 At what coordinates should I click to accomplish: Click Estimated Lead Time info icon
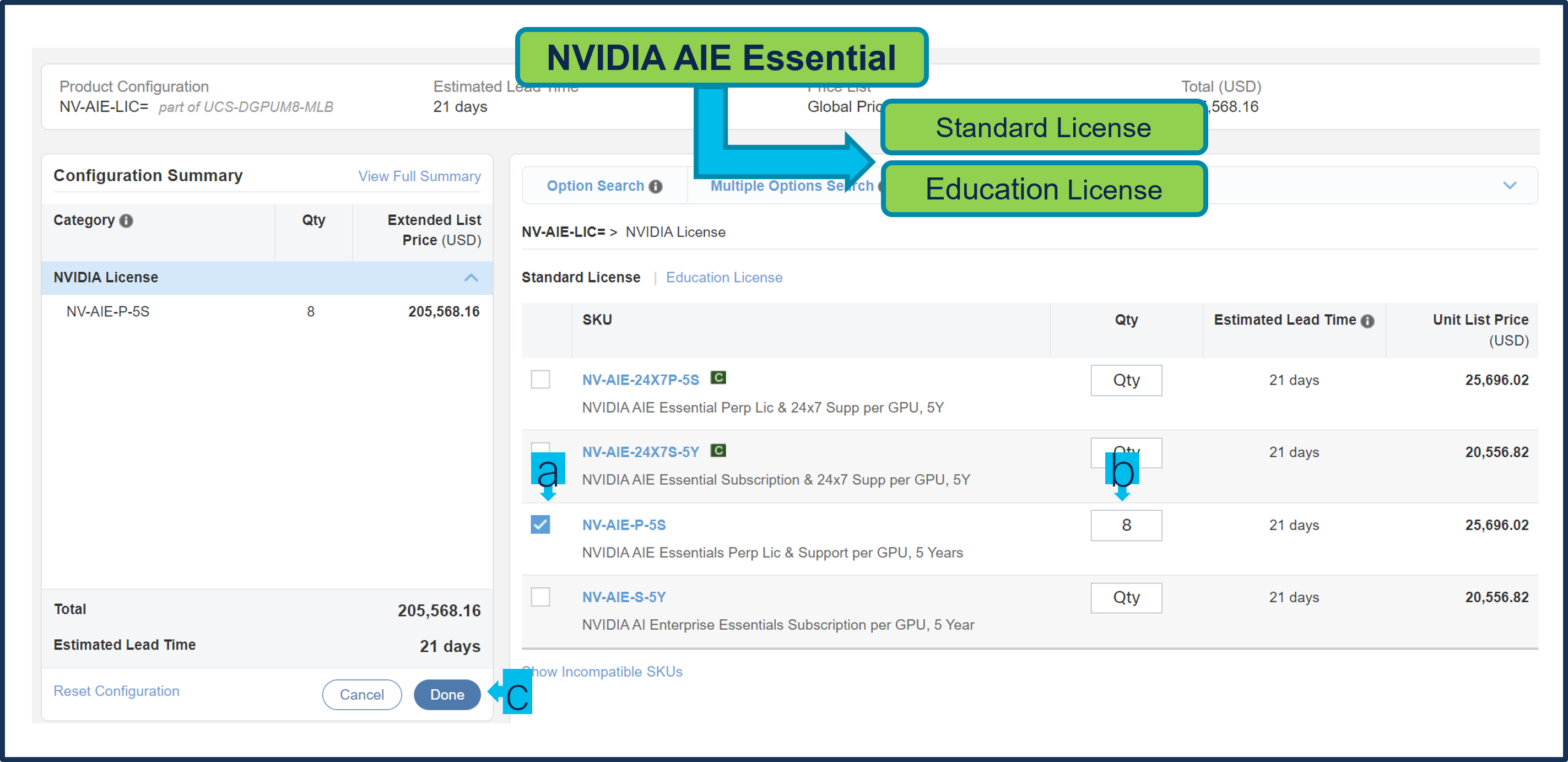click(x=1367, y=321)
